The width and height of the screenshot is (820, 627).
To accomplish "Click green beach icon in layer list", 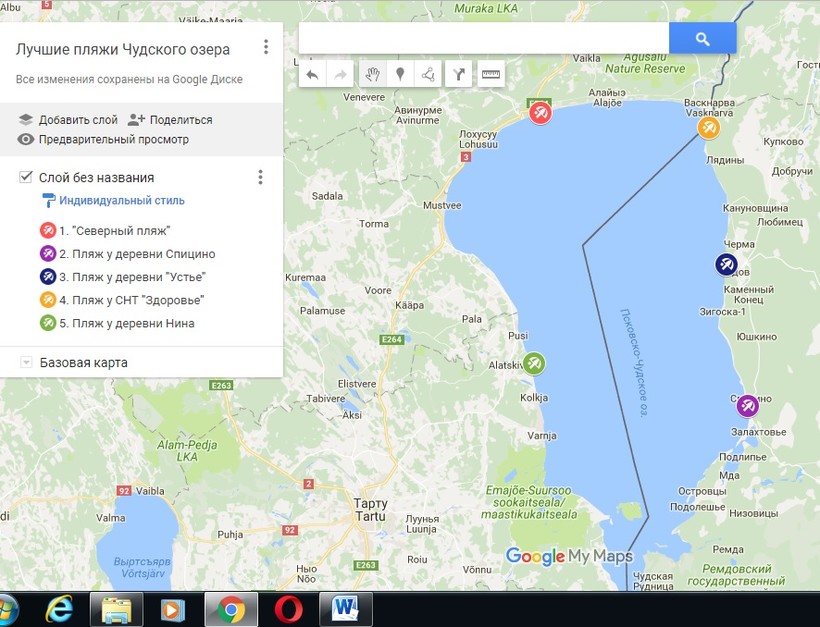I will [48, 323].
